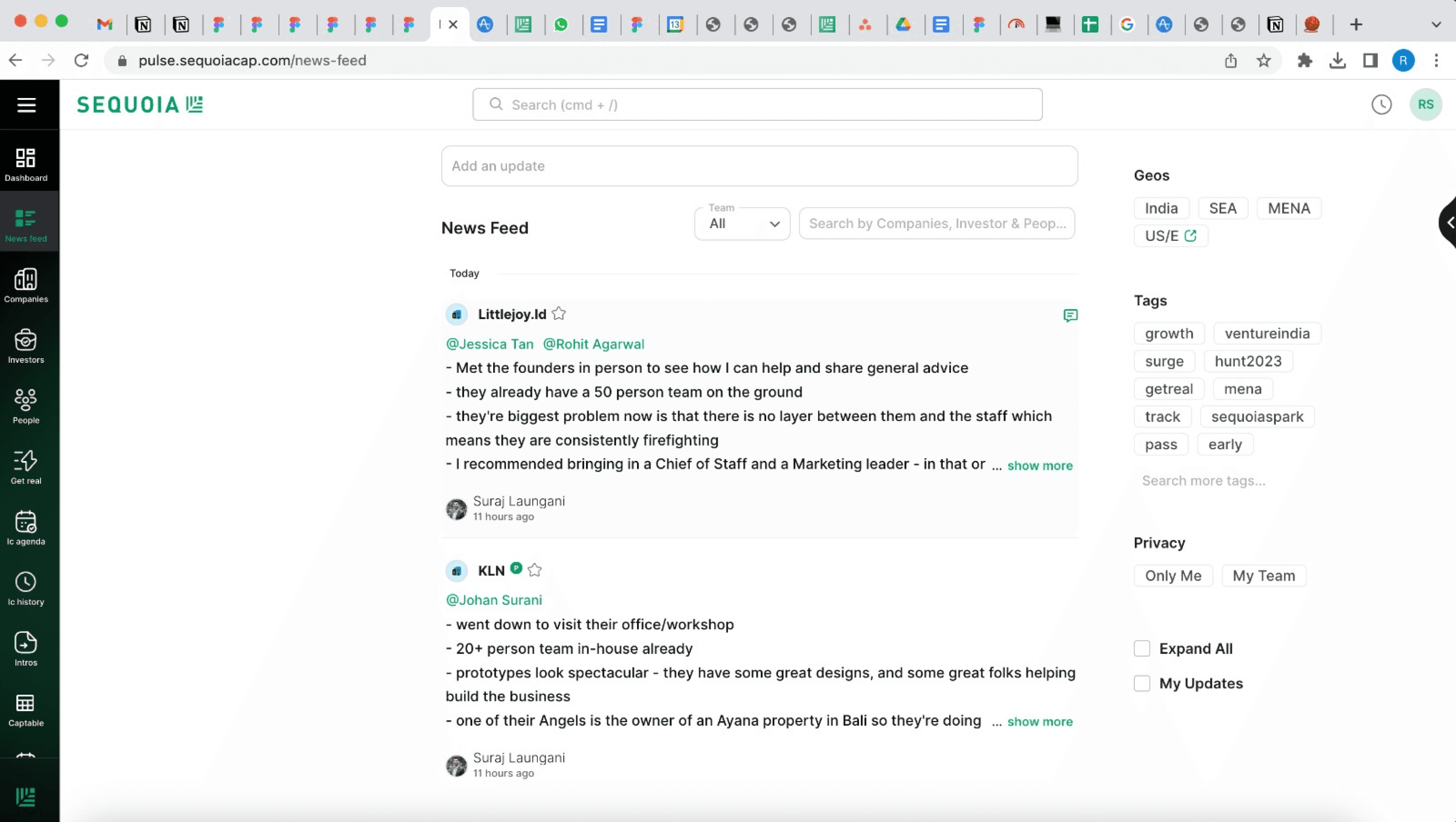
Task: Open comments on the Littlejoy.Id post
Action: point(1070,315)
